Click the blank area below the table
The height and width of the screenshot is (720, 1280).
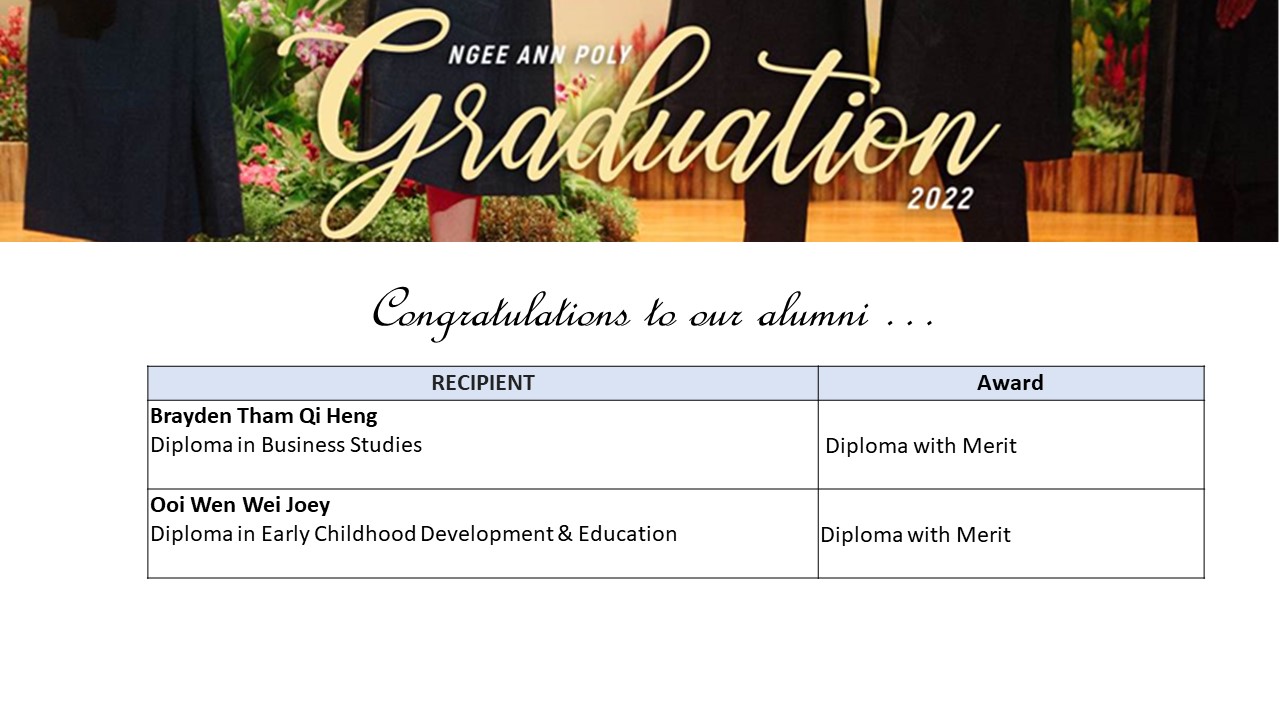click(640, 650)
